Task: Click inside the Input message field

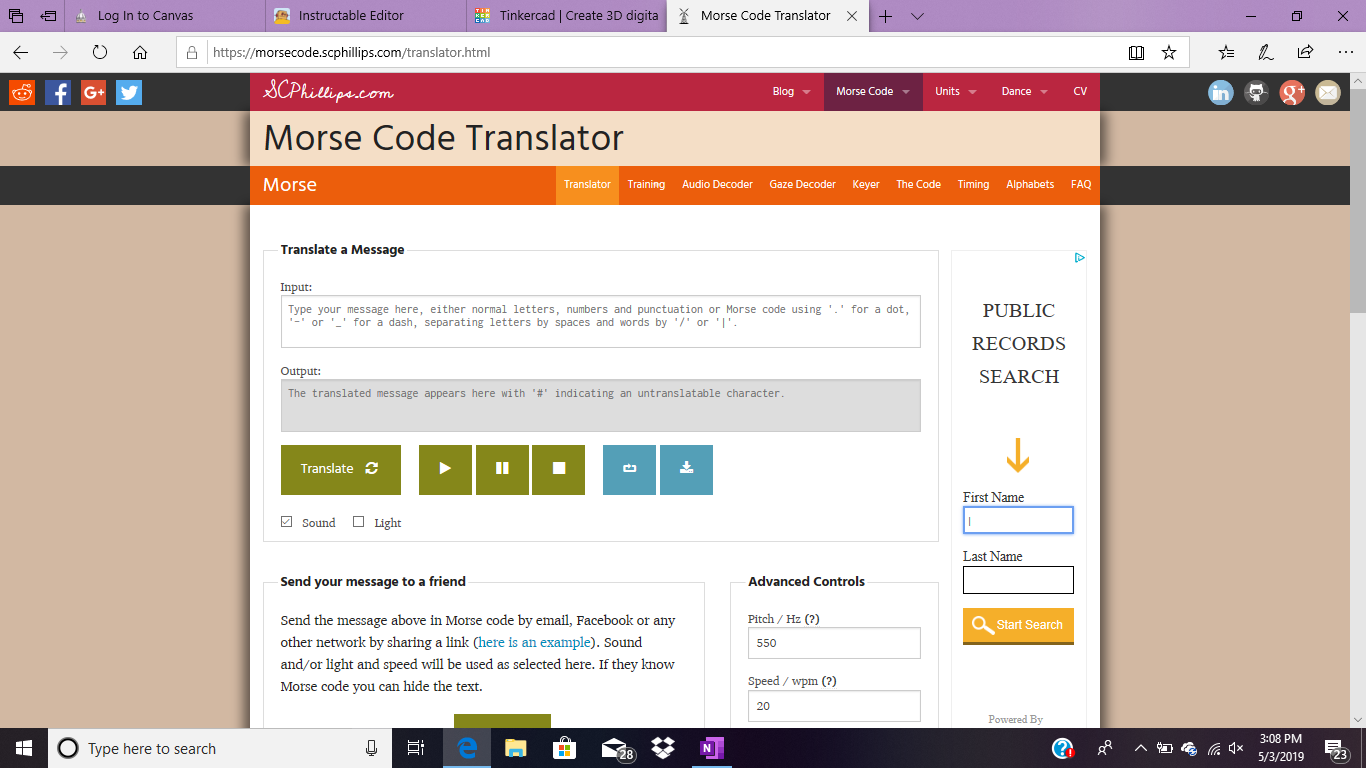Action: [x=599, y=320]
